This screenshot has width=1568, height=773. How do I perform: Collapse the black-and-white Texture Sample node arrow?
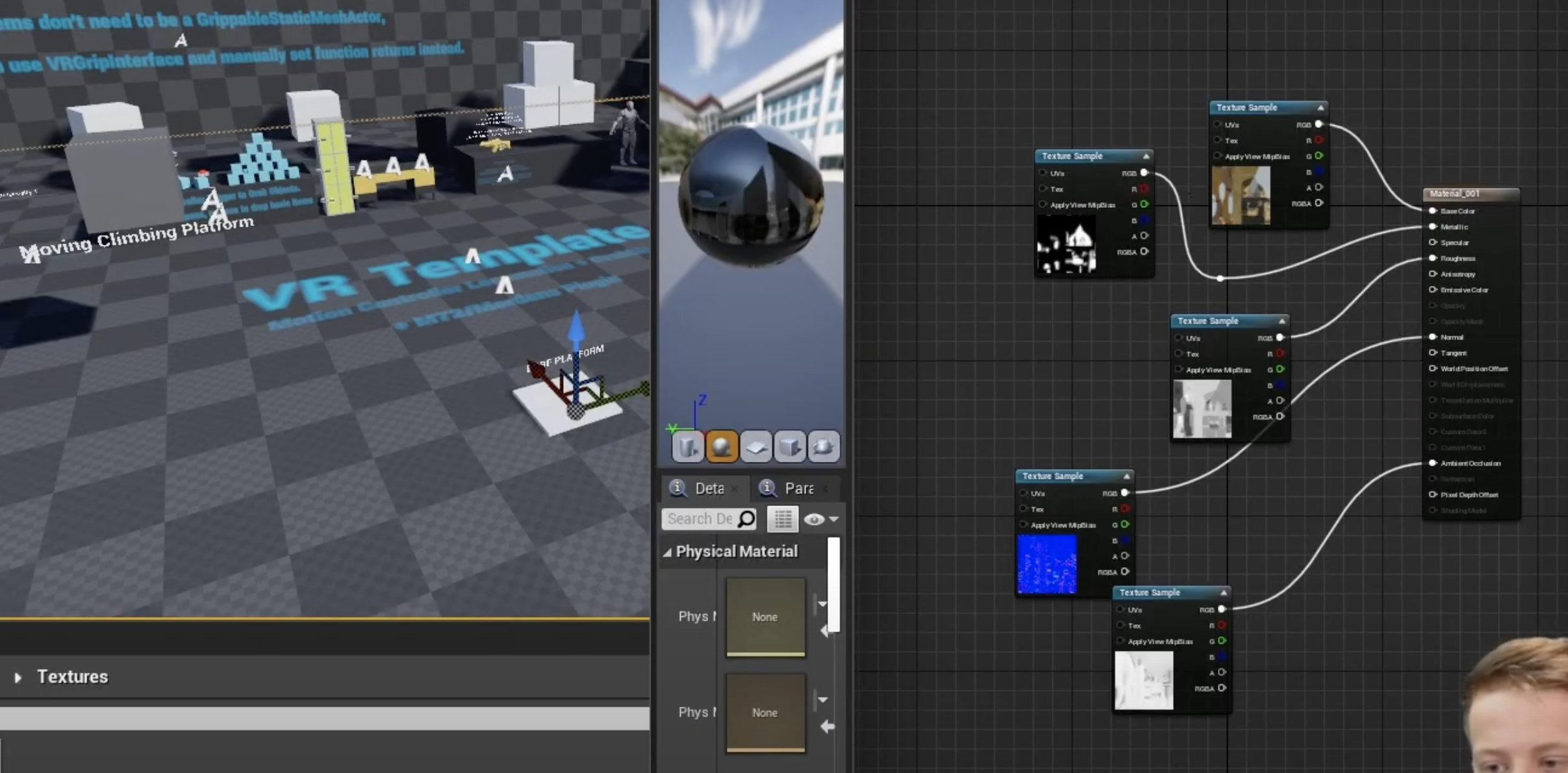pyautogui.click(x=1146, y=156)
